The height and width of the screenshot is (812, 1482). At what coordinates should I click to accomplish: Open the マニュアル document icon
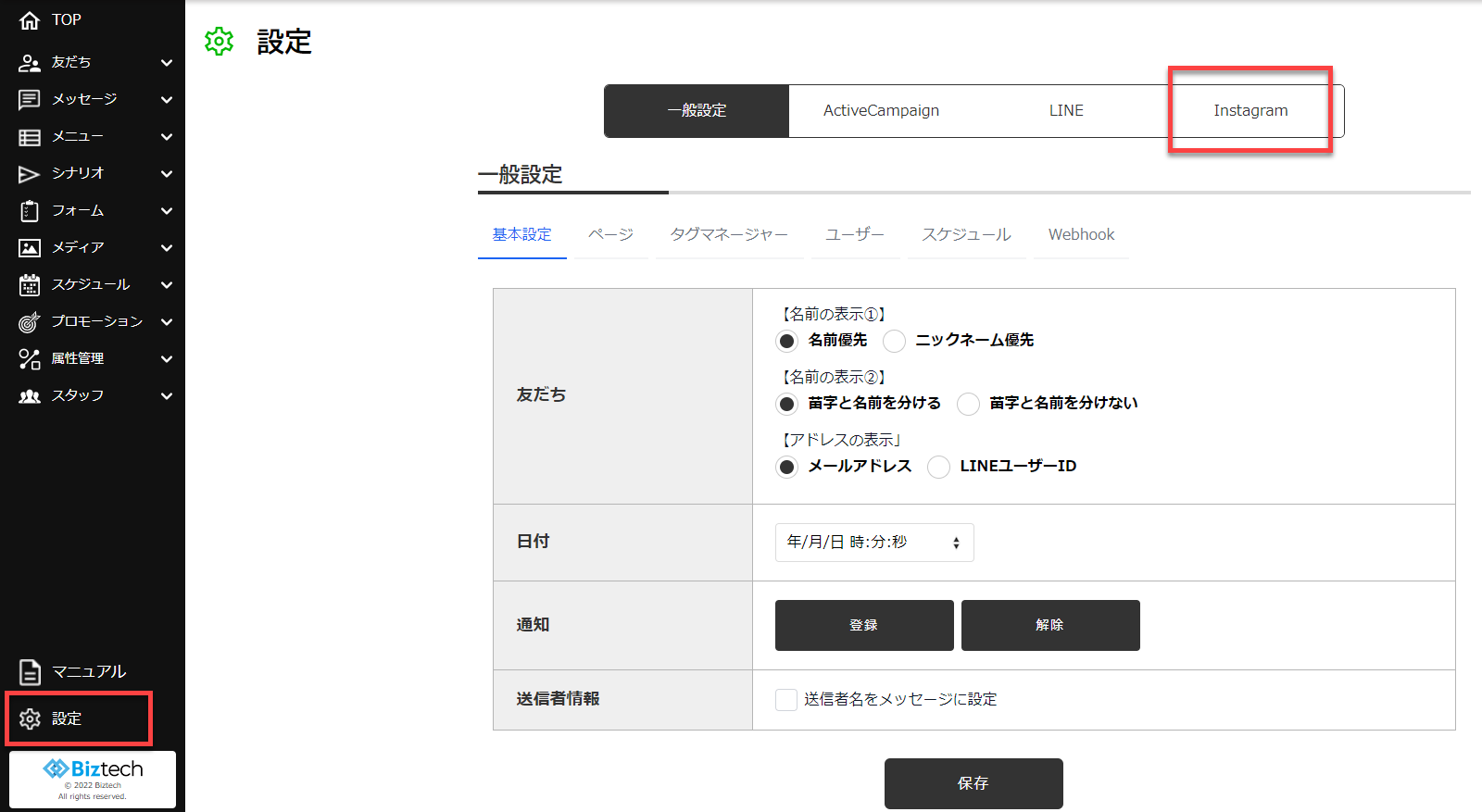click(30, 672)
